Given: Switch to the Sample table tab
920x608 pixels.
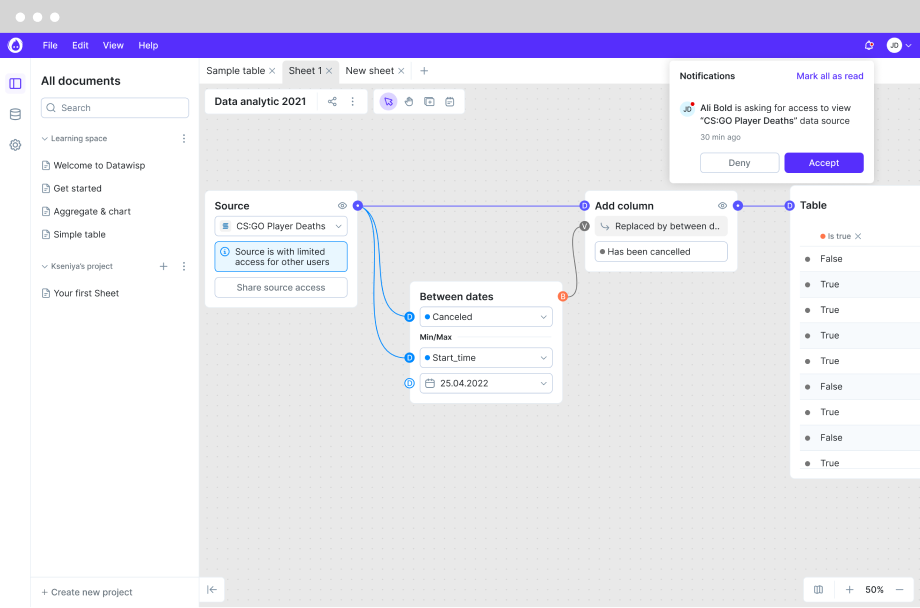Looking at the screenshot, I should (235, 70).
